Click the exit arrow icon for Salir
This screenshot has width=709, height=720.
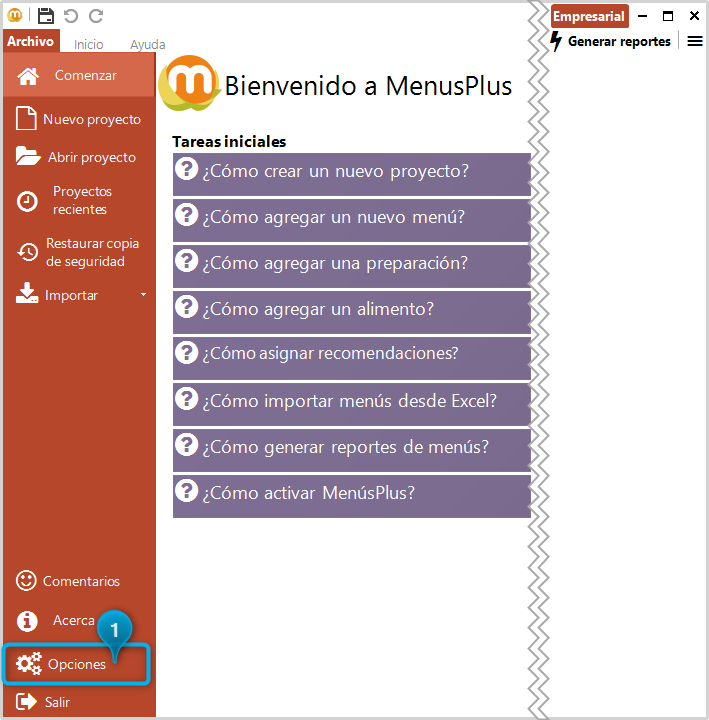pyautogui.click(x=26, y=702)
